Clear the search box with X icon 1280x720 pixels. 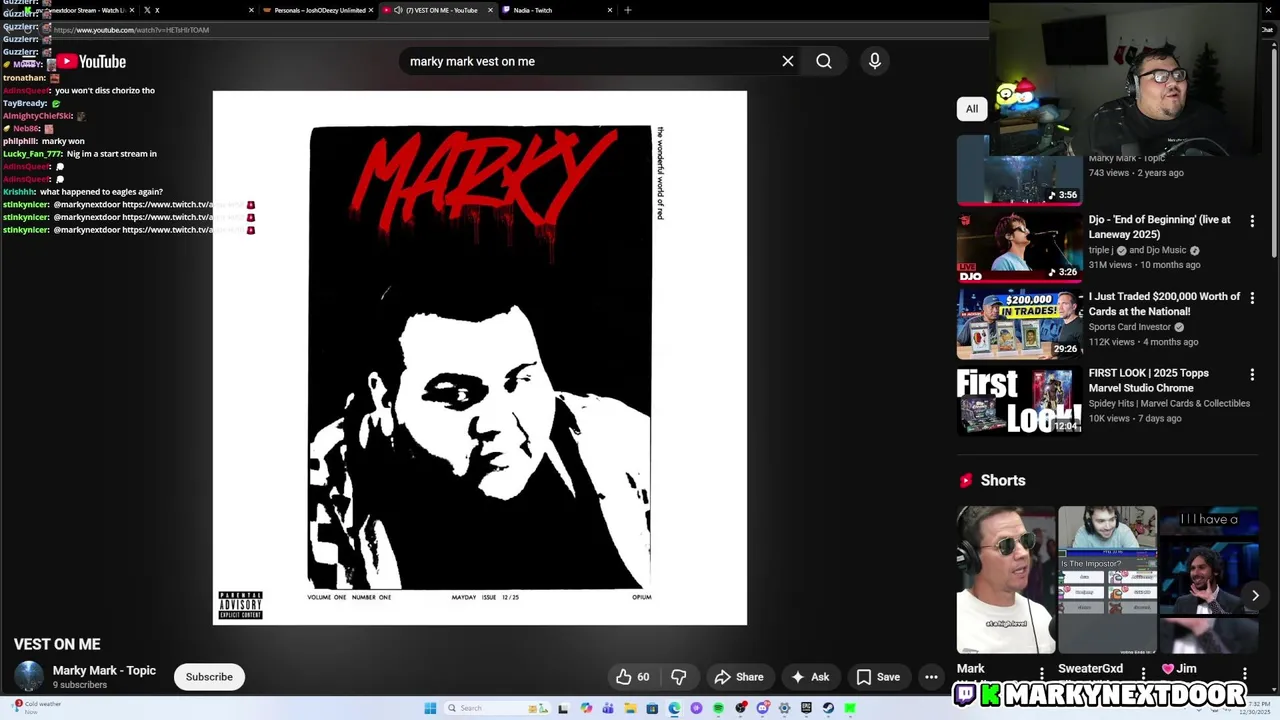[x=788, y=61]
